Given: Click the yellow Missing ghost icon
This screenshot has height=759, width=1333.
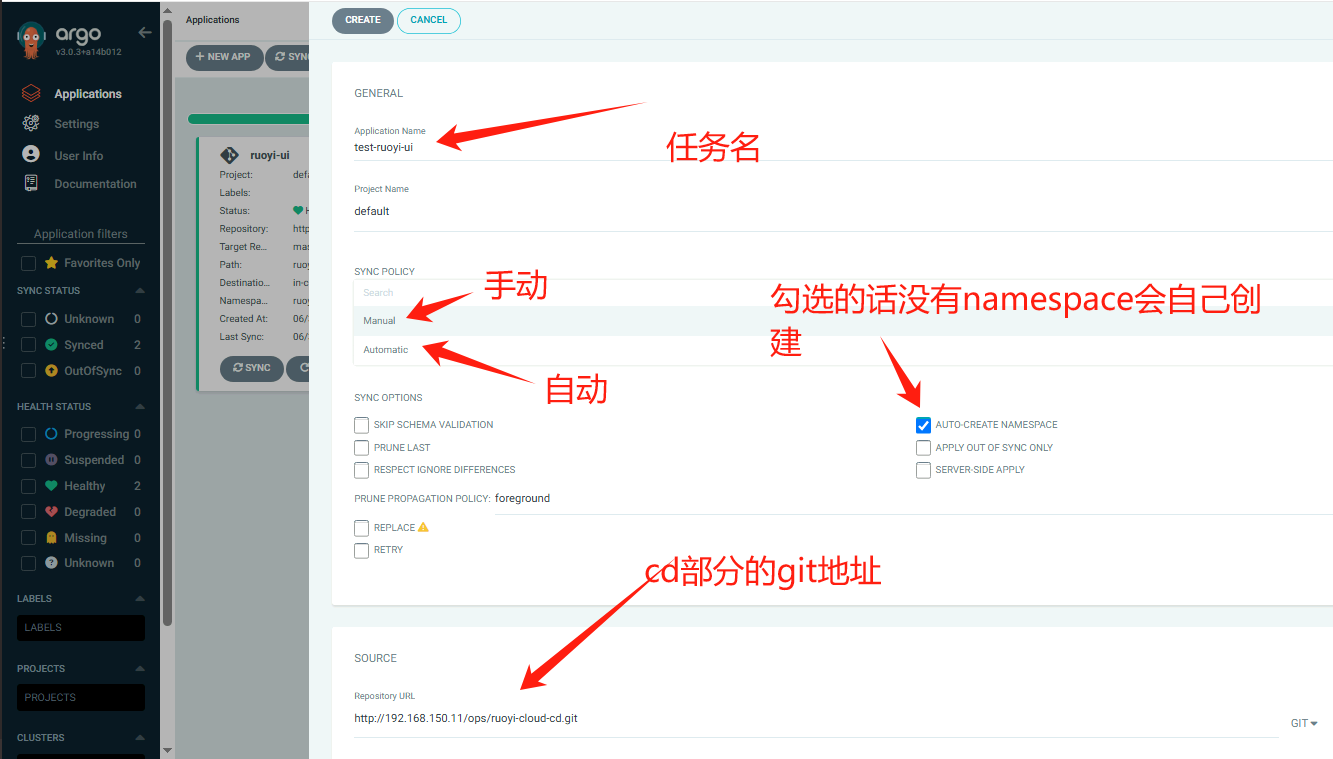Looking at the screenshot, I should 52,538.
